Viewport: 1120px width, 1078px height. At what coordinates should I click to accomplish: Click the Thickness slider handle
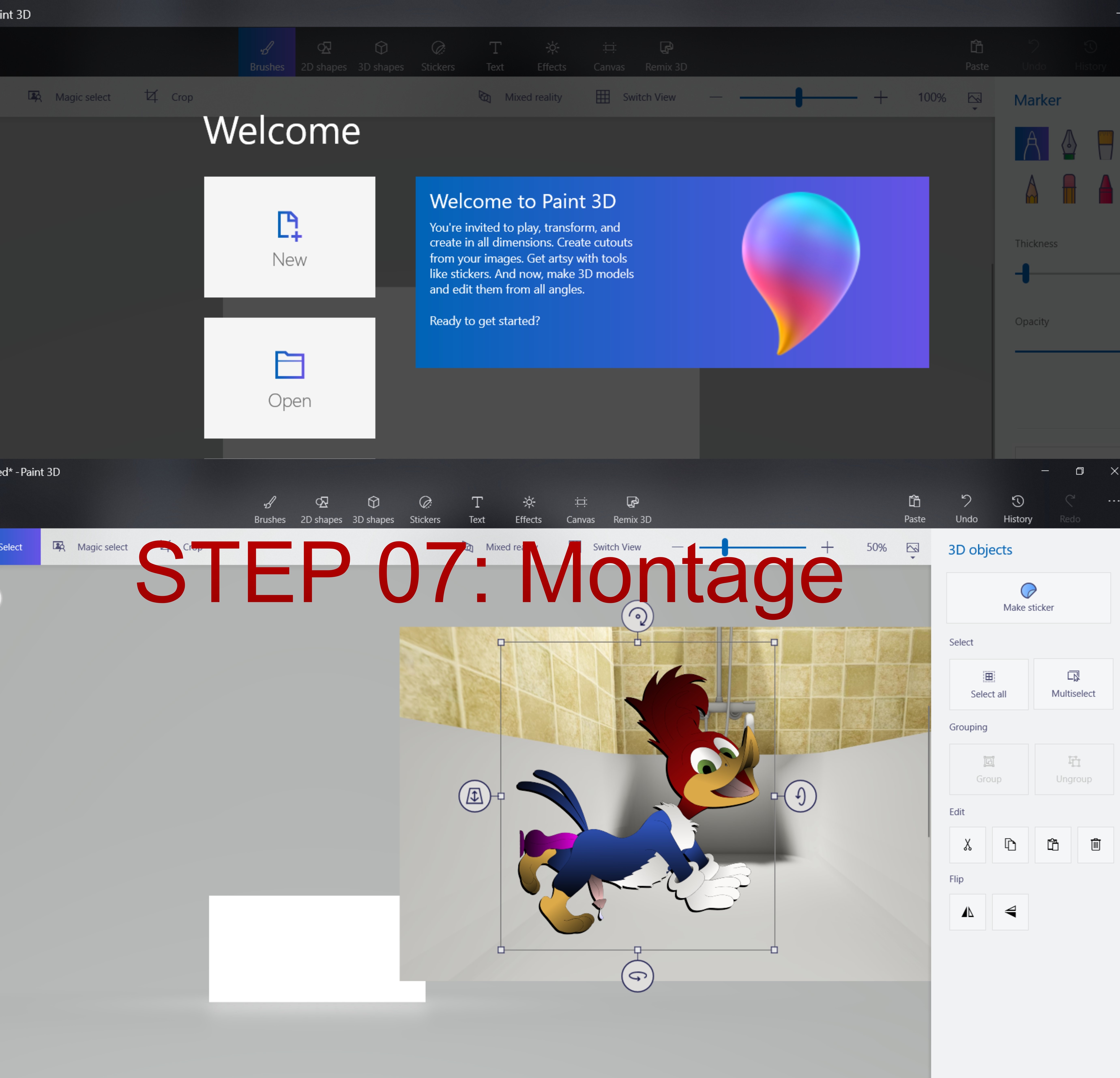tap(1026, 273)
